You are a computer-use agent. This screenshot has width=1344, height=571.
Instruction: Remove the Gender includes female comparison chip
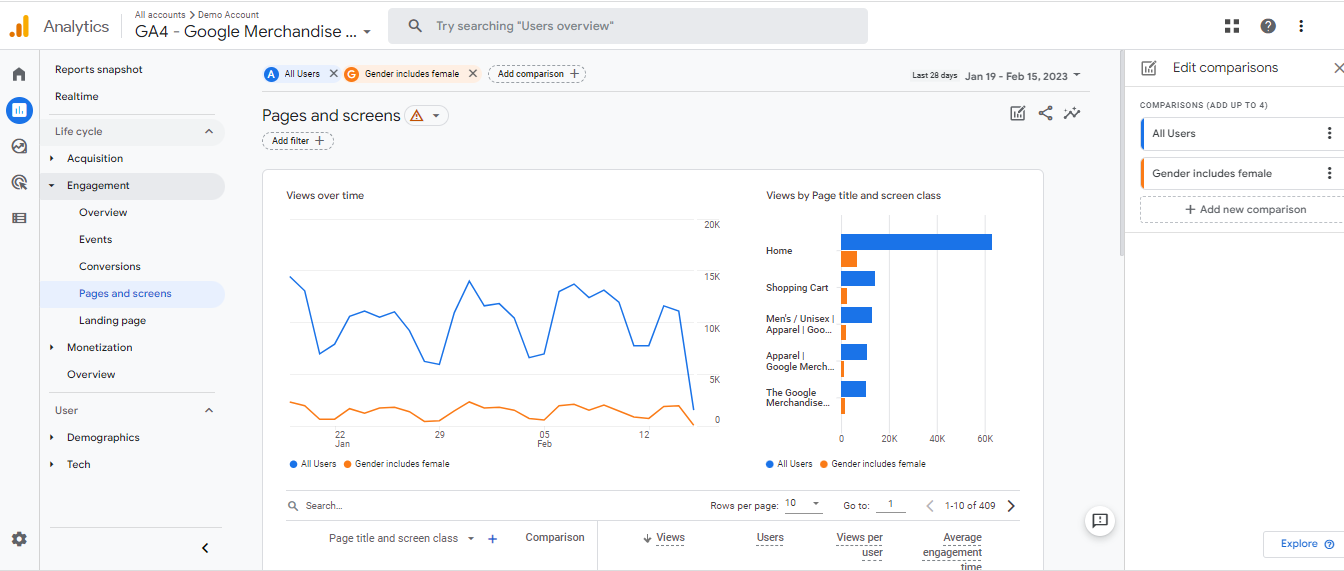coord(473,74)
